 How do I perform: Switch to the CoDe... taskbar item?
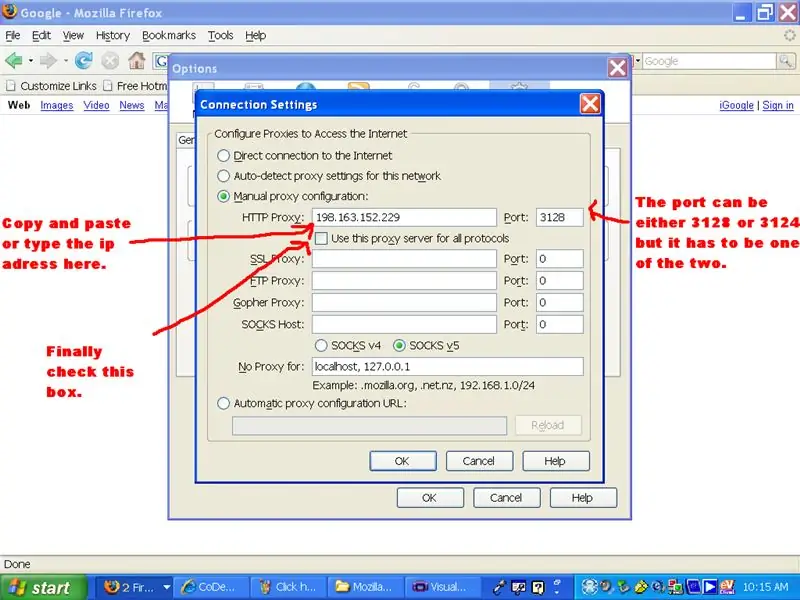click(211, 587)
